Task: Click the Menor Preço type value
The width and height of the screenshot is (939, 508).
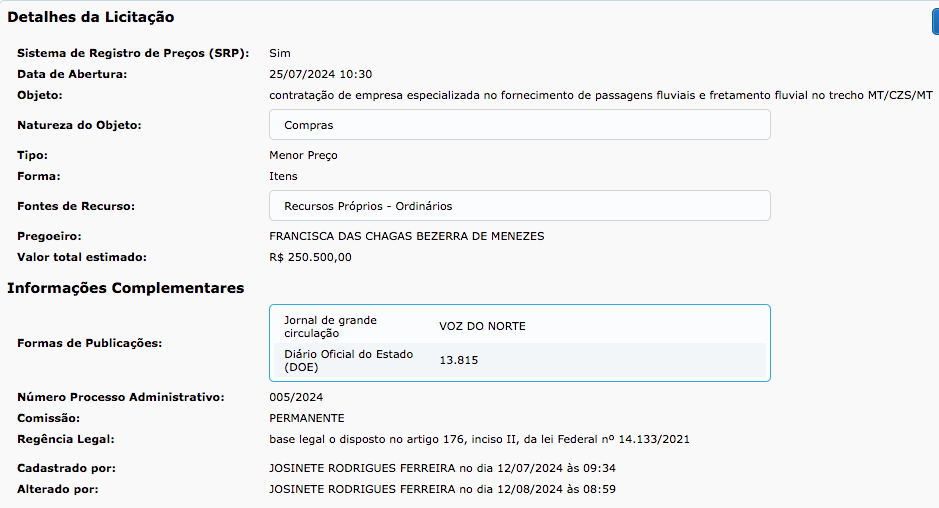Action: point(303,156)
